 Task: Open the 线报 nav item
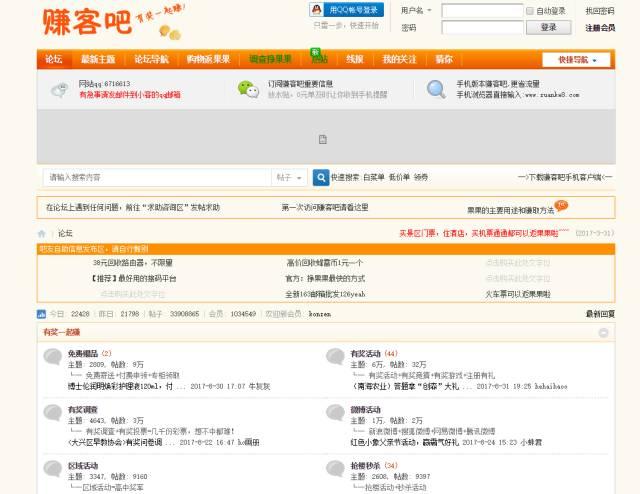[354, 60]
